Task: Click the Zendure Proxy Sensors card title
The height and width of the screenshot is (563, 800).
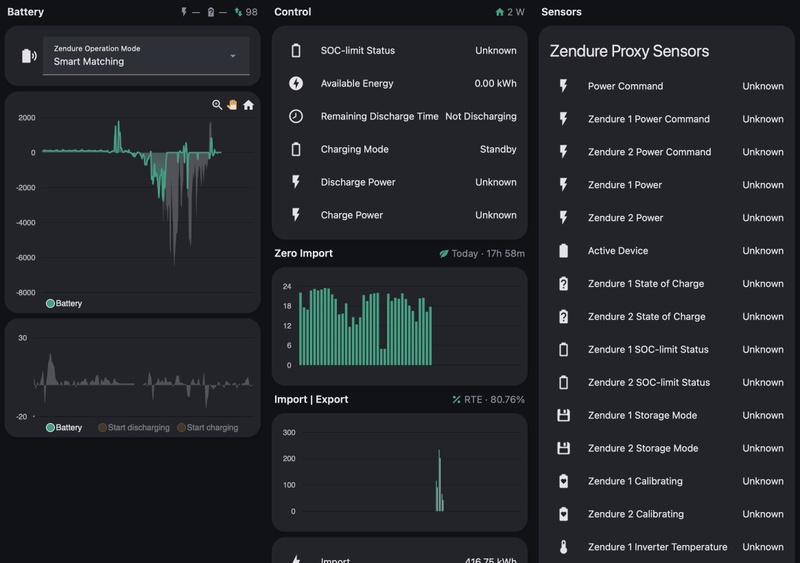Action: coord(629,51)
